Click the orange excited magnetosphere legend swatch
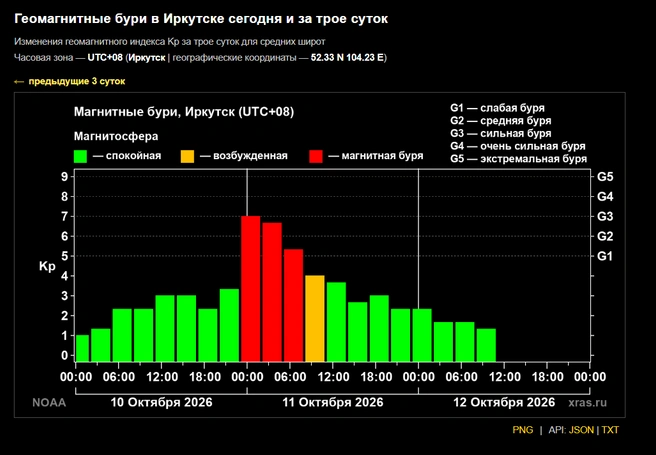656x455 pixels. pyautogui.click(x=187, y=156)
